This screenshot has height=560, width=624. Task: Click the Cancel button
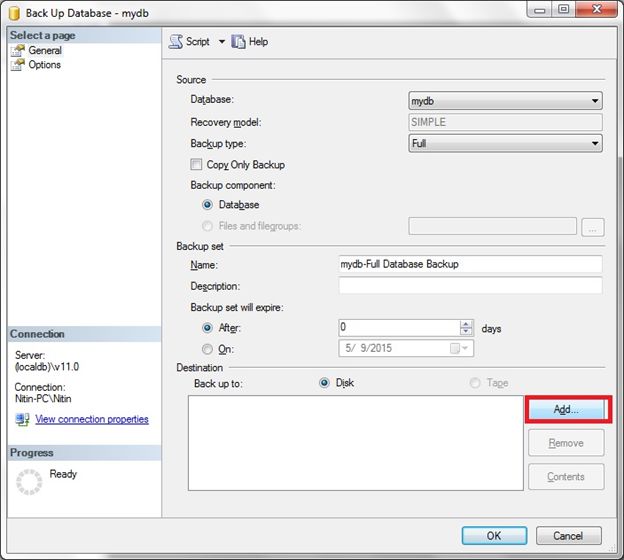pyautogui.click(x=568, y=536)
